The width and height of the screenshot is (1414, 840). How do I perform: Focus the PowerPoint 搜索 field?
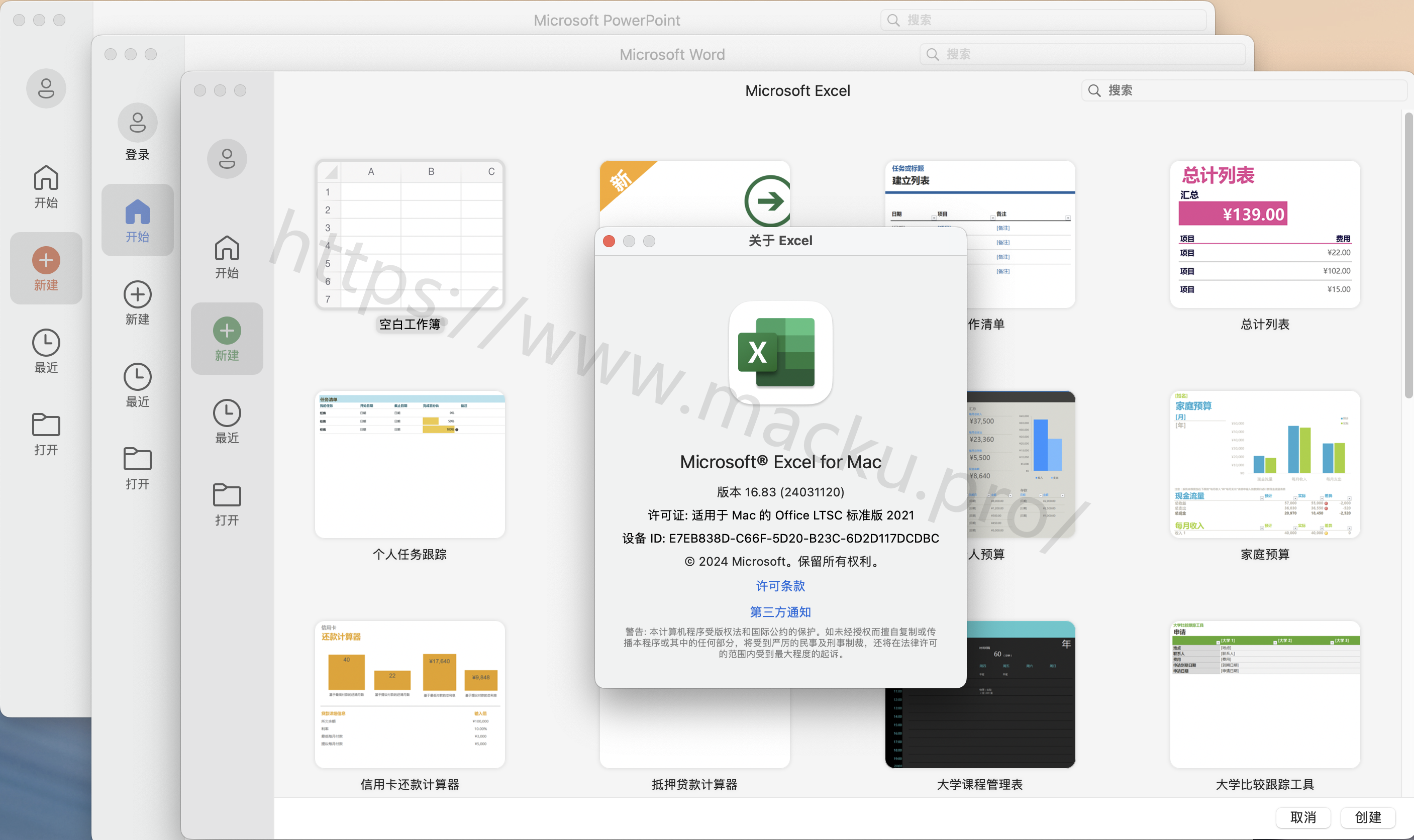pyautogui.click(x=1043, y=21)
